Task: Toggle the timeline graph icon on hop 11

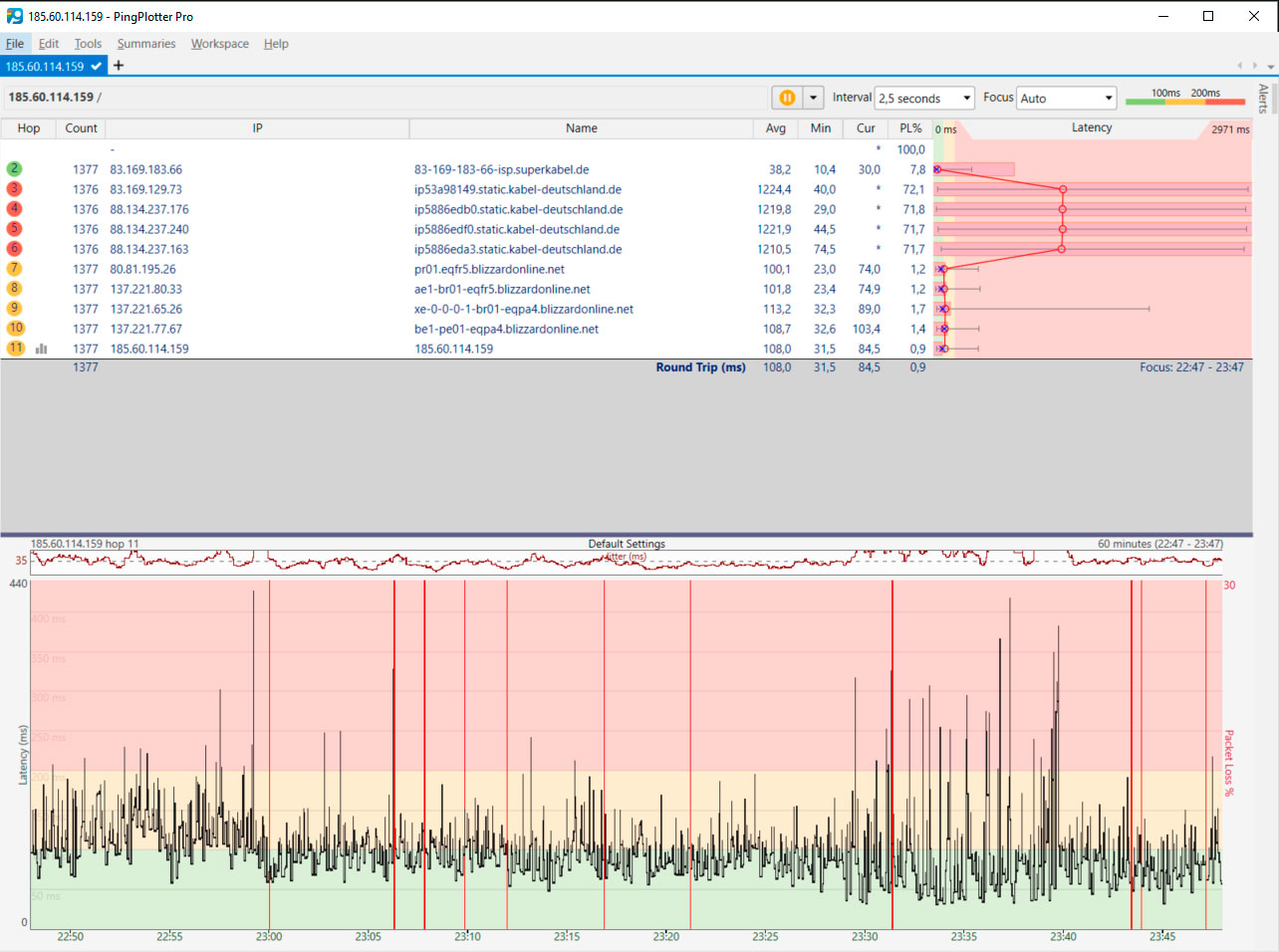Action: coord(42,349)
